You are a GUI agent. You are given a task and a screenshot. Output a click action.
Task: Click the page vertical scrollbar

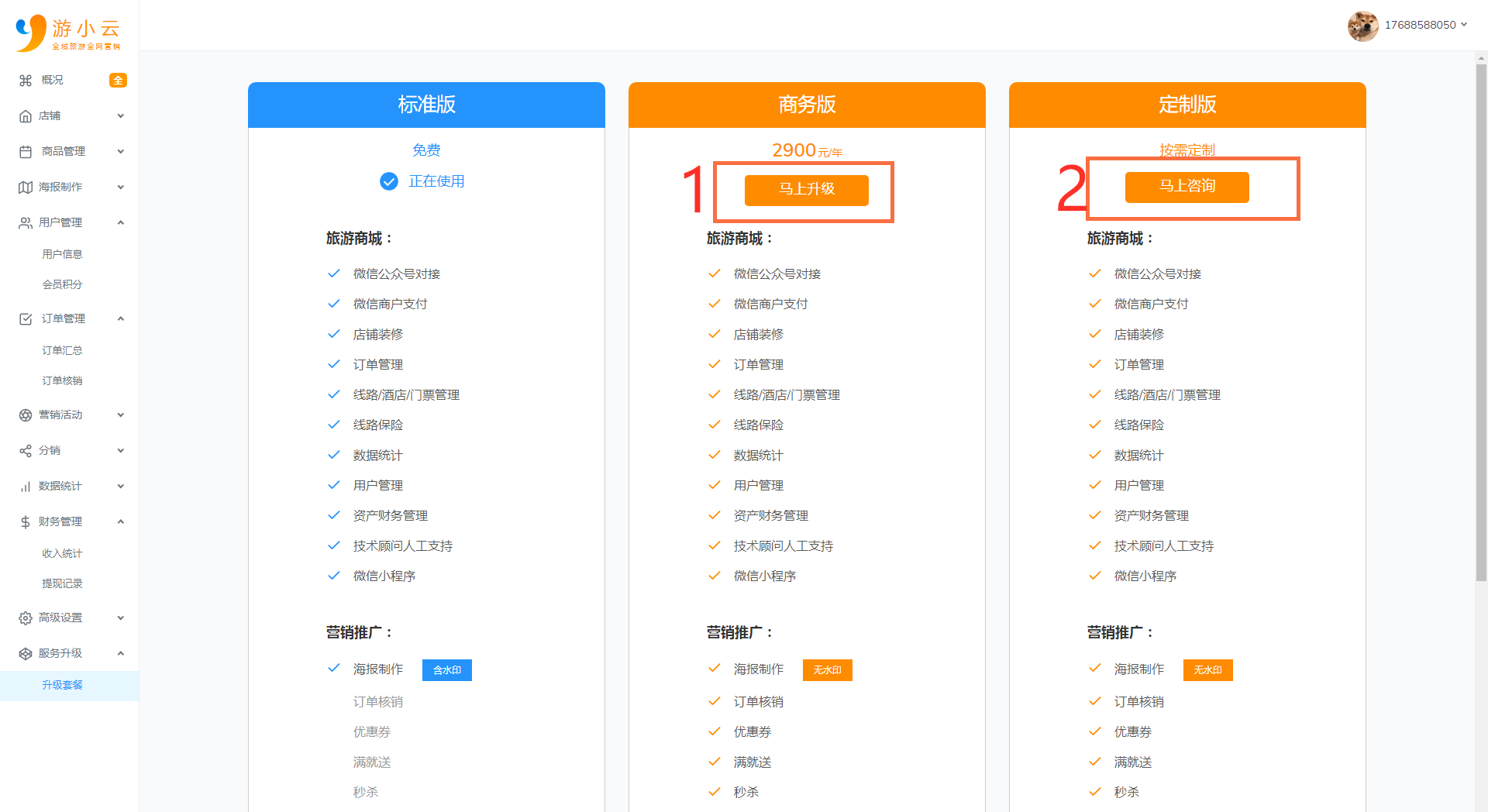1481,322
